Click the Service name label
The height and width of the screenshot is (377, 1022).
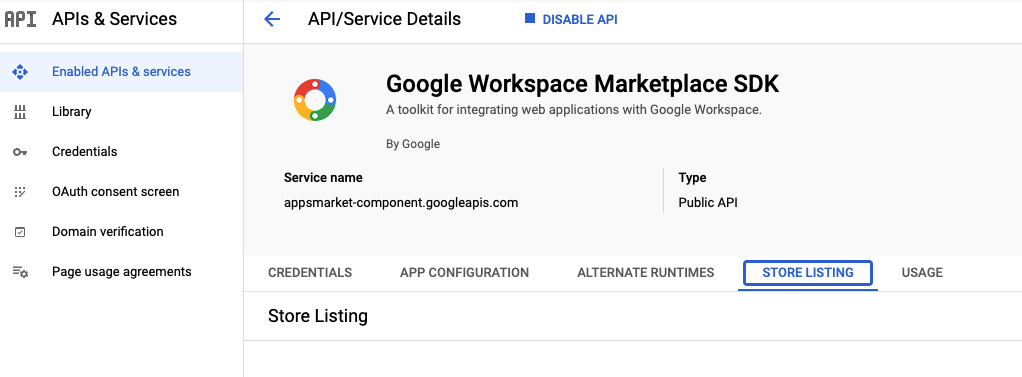(323, 177)
